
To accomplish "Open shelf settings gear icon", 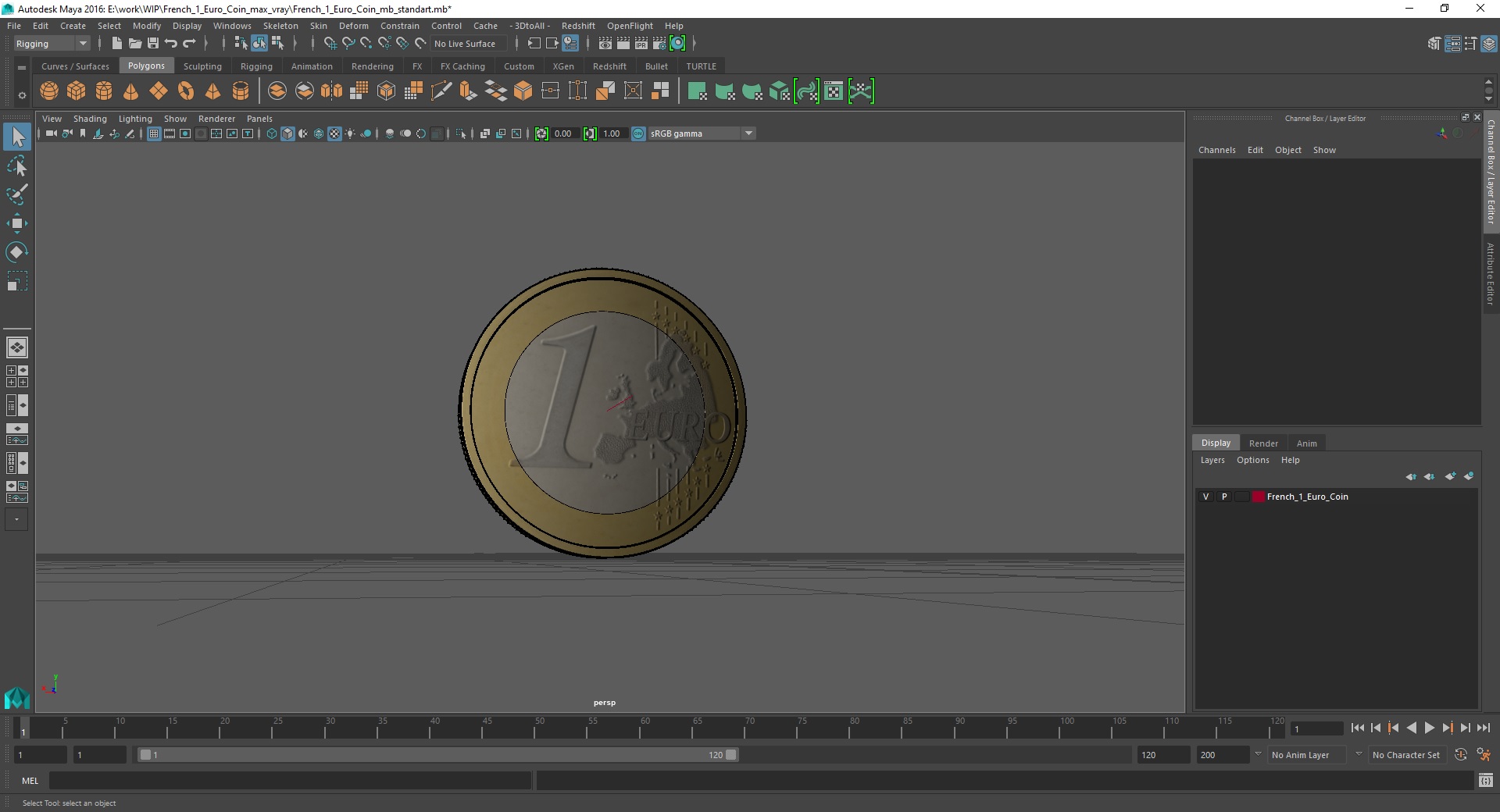I will (x=22, y=95).
